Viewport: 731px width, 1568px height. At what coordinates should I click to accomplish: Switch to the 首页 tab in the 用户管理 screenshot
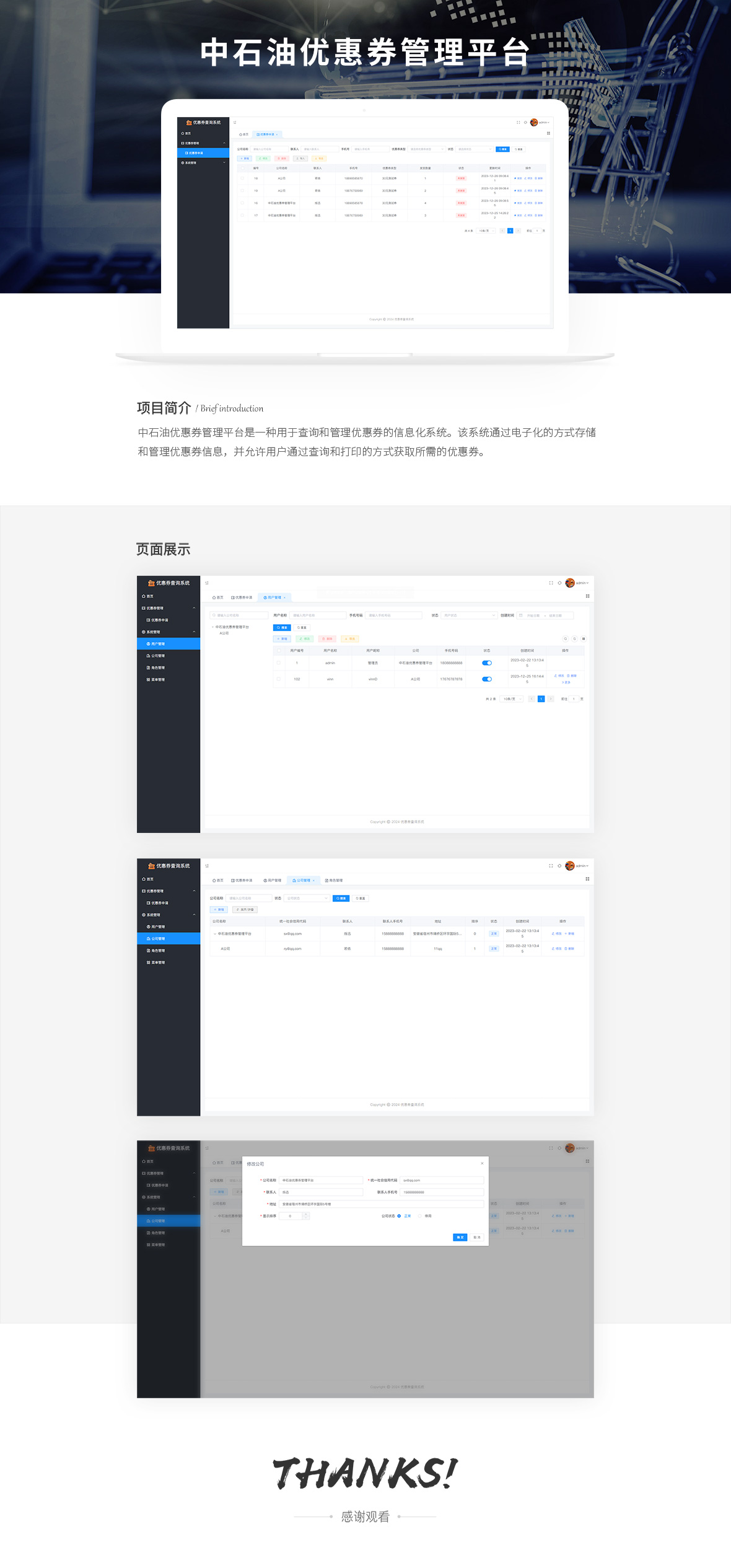pos(218,597)
